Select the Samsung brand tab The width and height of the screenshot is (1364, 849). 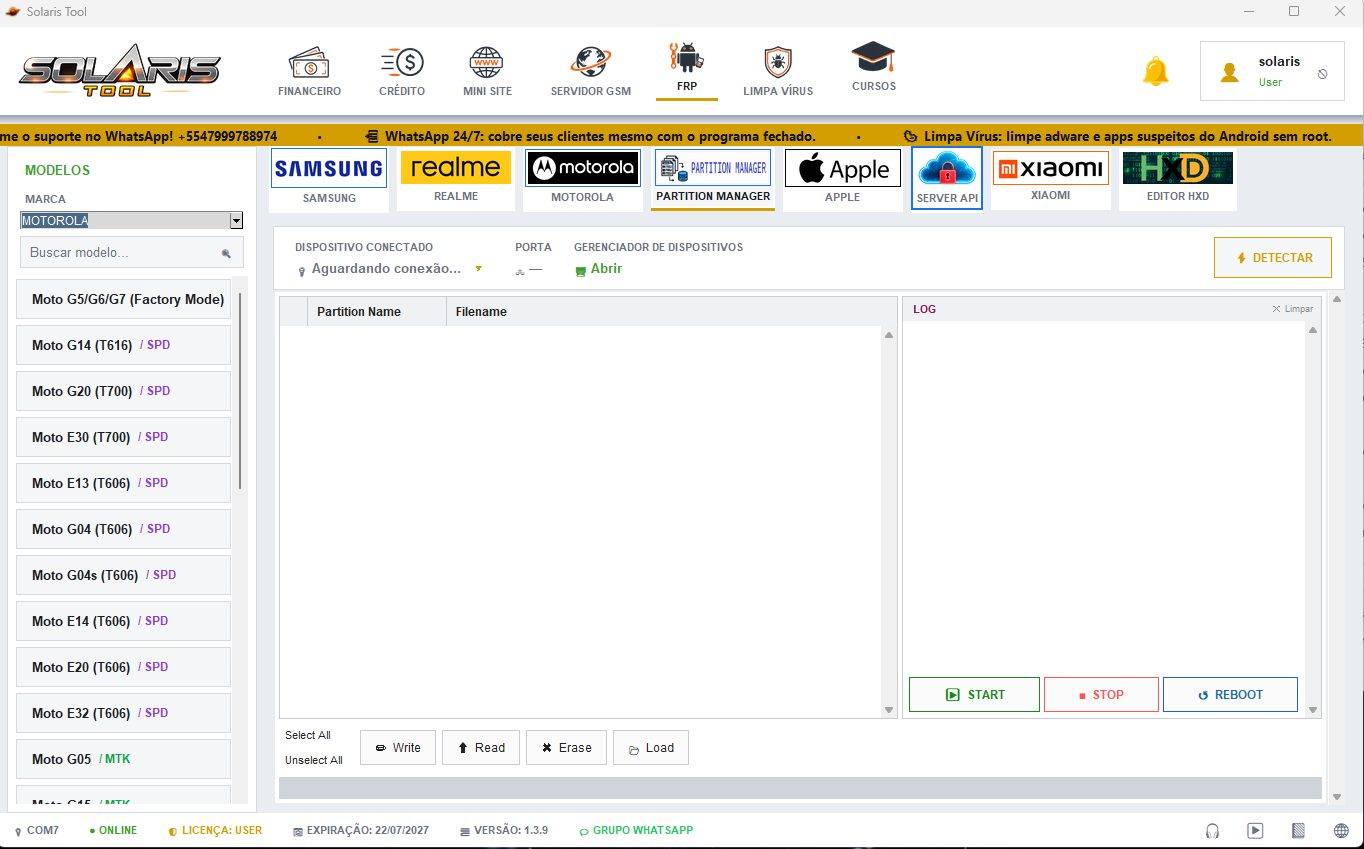pos(329,178)
